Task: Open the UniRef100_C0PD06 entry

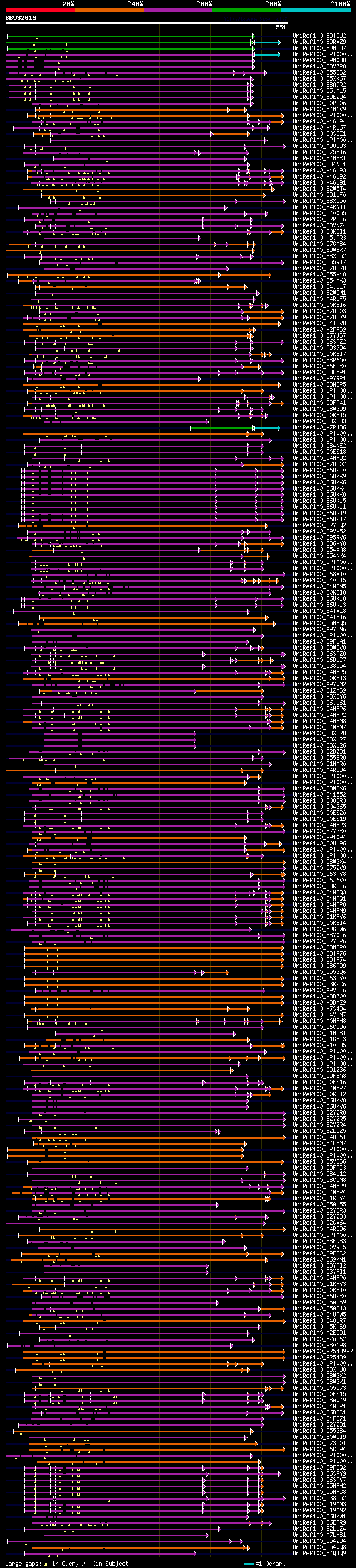Action: click(319, 103)
